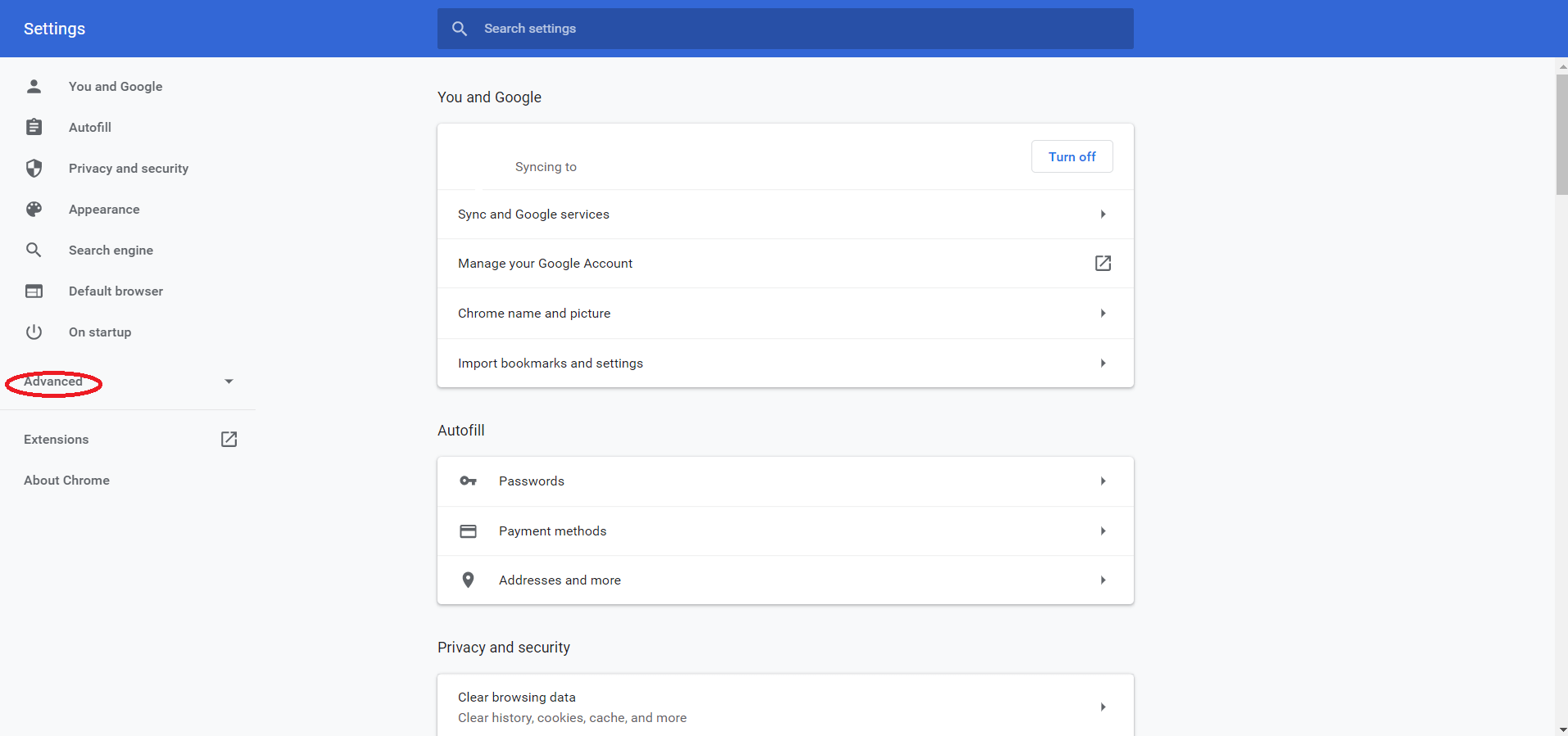Click Manage your Google Account row
Screen dimensions: 1568x736
point(785,264)
